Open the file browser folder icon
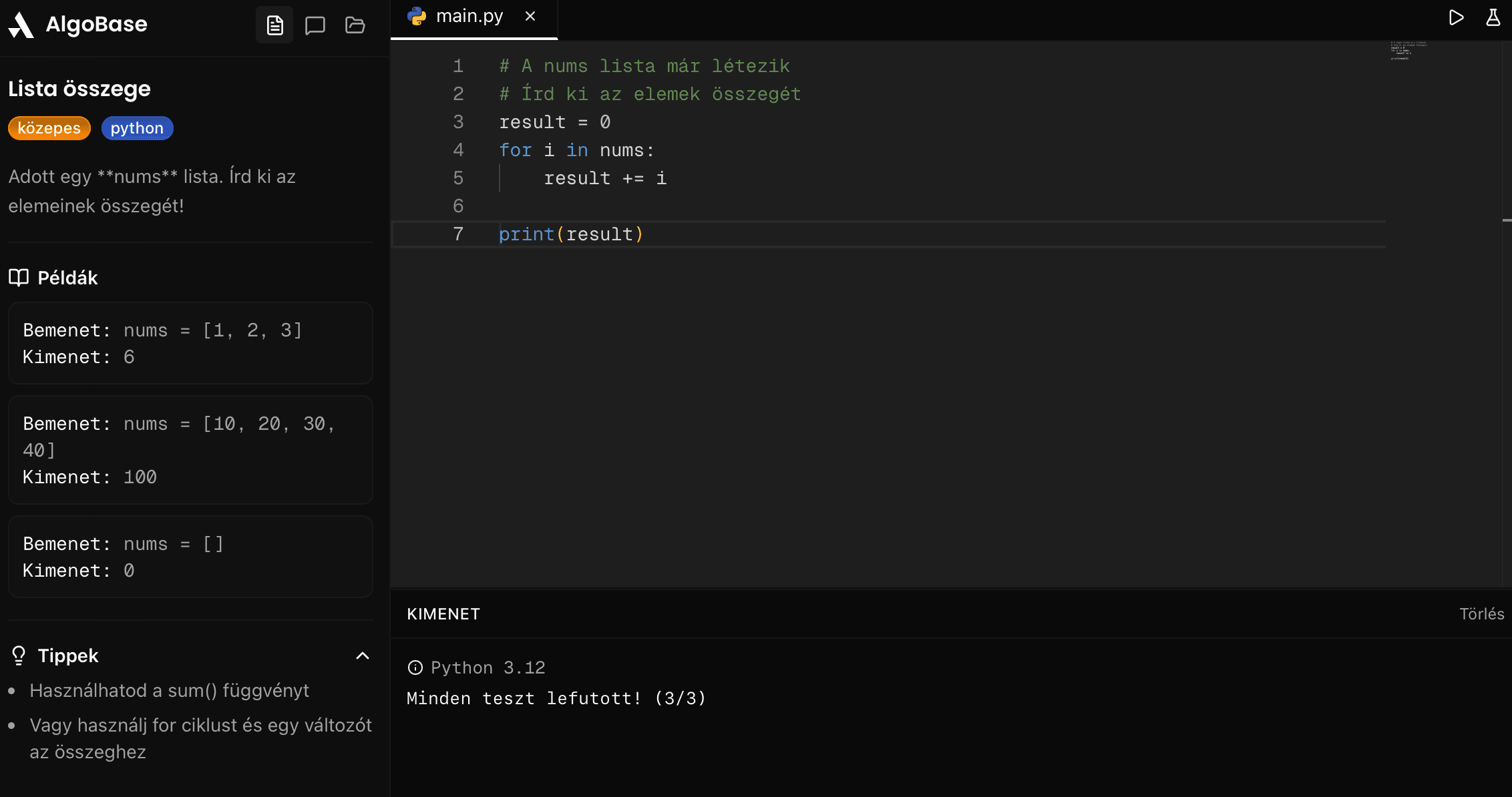Screen dimensions: 1512x797 [355, 25]
